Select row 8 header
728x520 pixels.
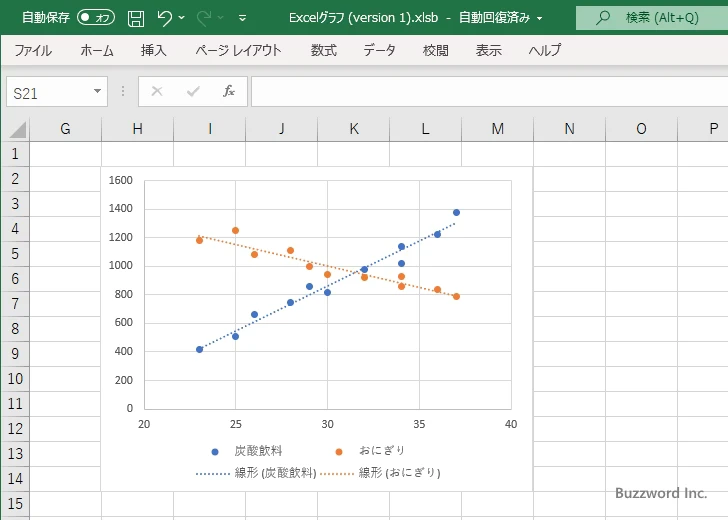point(15,329)
